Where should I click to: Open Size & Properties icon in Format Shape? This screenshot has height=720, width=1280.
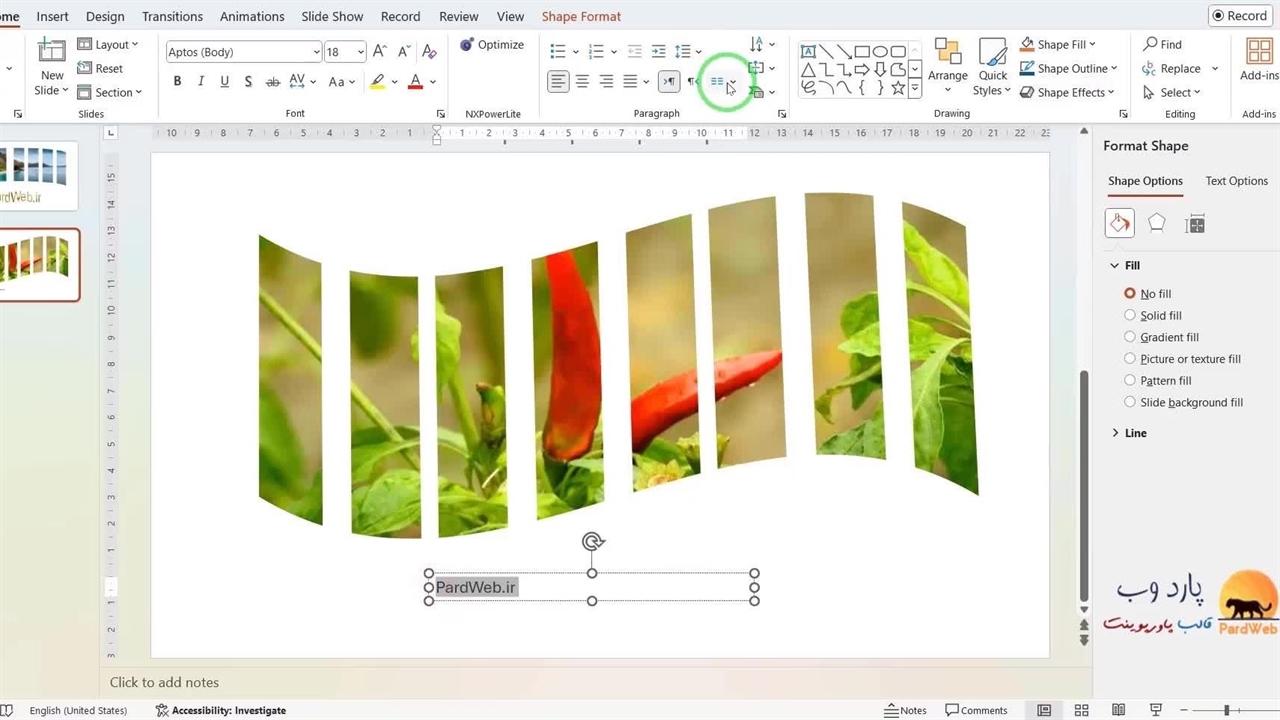point(1194,224)
